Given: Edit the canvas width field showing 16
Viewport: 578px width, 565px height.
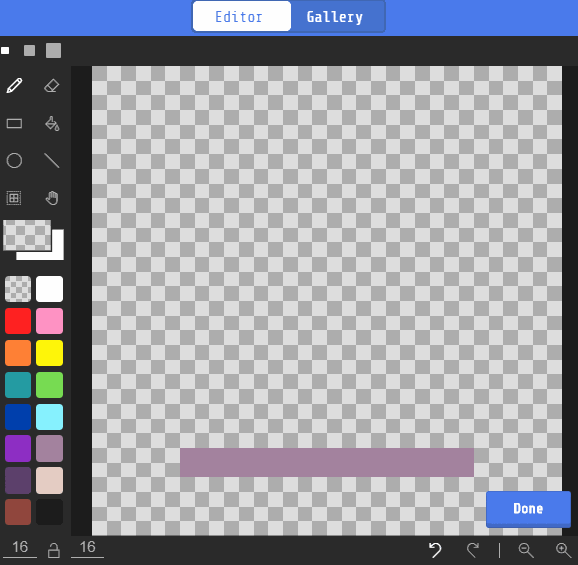Looking at the screenshot, I should (x=20, y=547).
